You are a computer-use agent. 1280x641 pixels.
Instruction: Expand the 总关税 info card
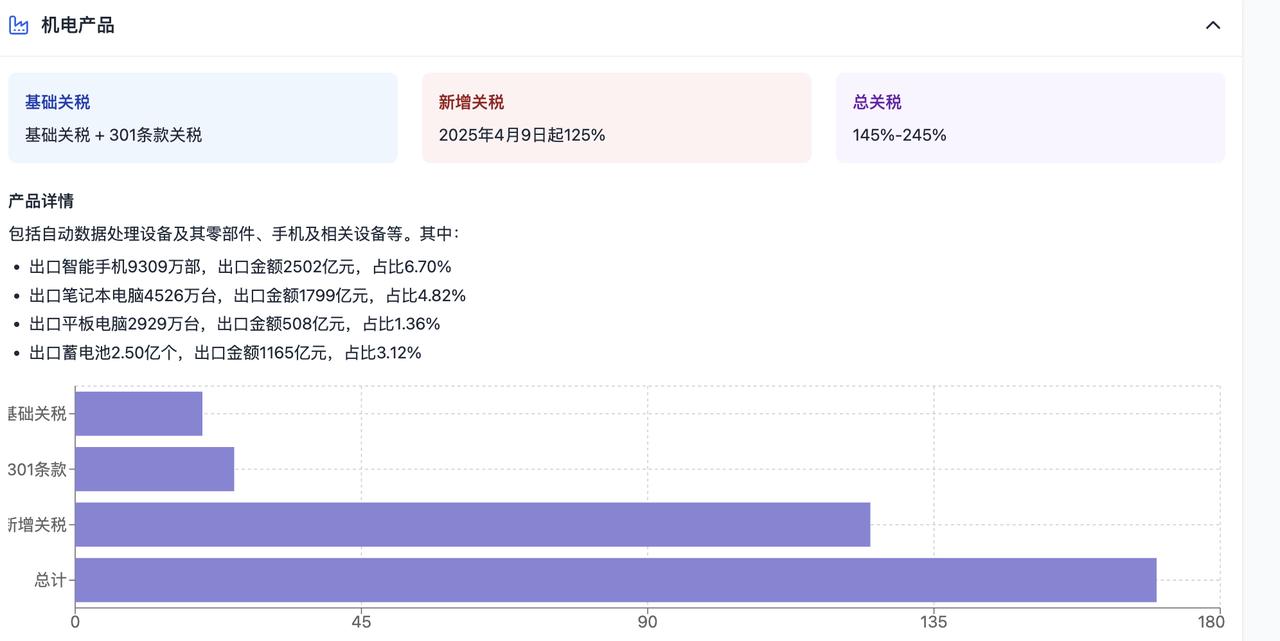[x=1028, y=117]
